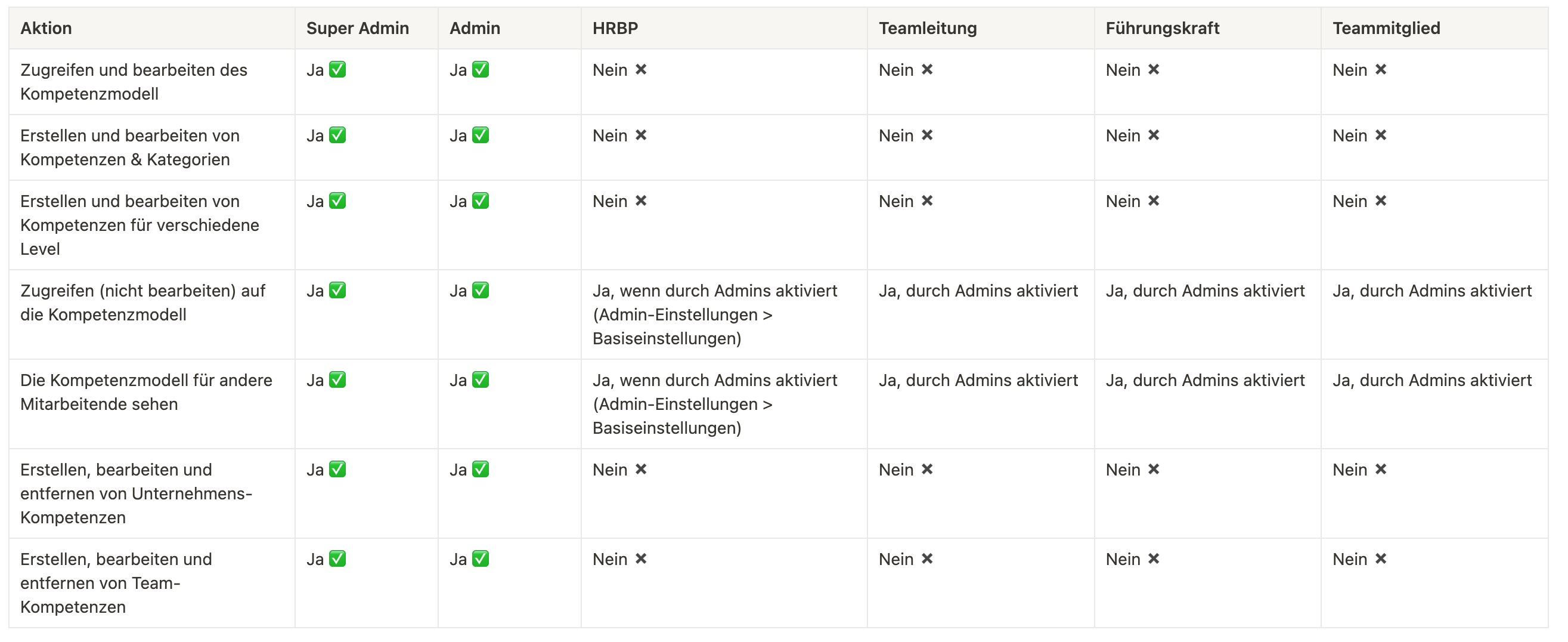Viewport: 1568px width, 642px height.
Task: Click Admin checkmark in Kompetenzen & Kategorien row
Action: click(481, 135)
